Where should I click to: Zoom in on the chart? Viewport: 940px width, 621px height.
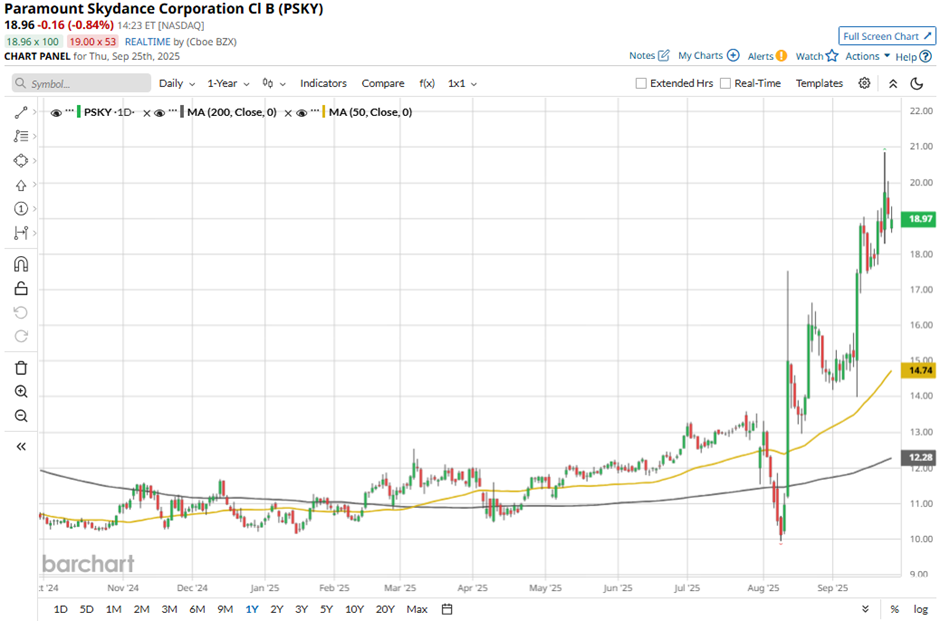click(21, 391)
